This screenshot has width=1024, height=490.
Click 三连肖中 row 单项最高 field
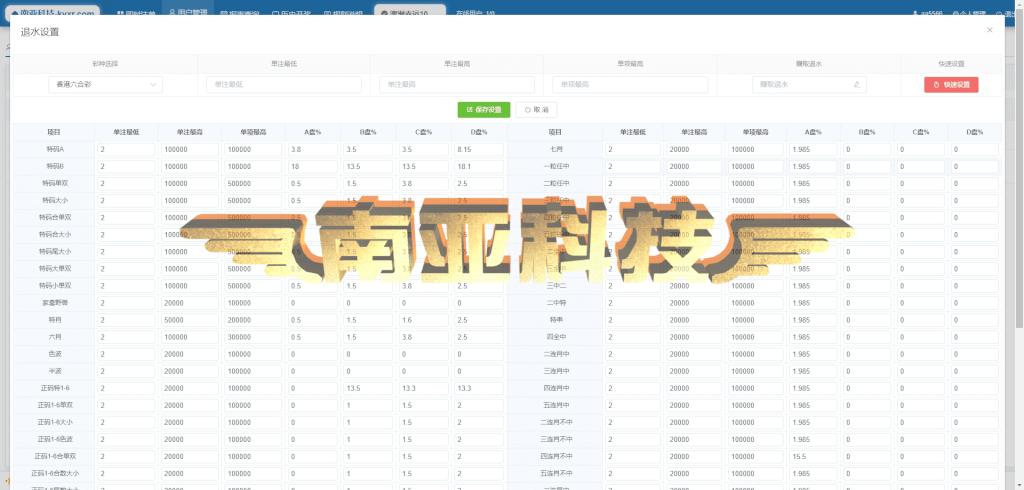coord(756,371)
